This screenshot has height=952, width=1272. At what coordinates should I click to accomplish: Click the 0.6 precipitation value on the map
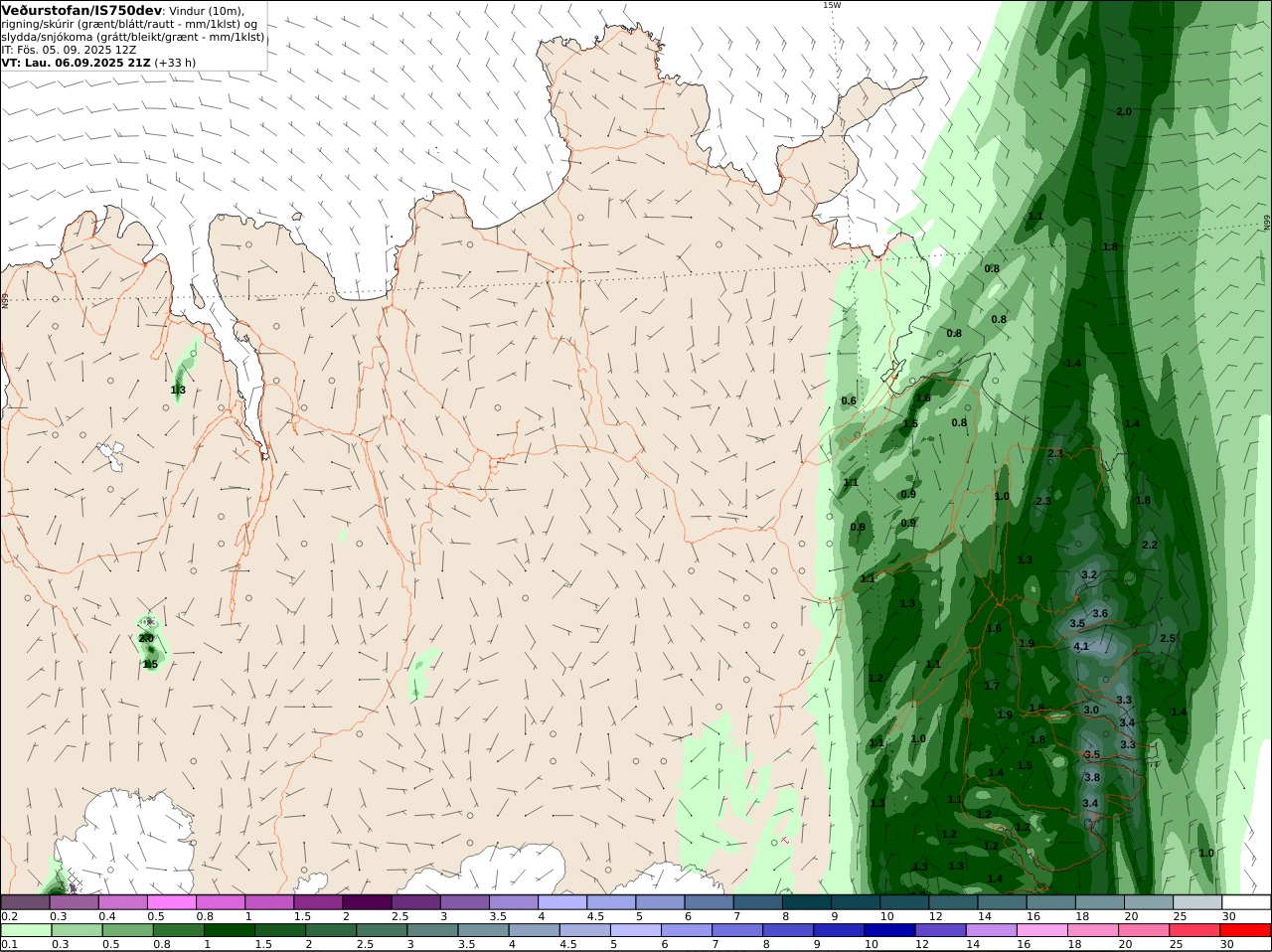click(849, 400)
